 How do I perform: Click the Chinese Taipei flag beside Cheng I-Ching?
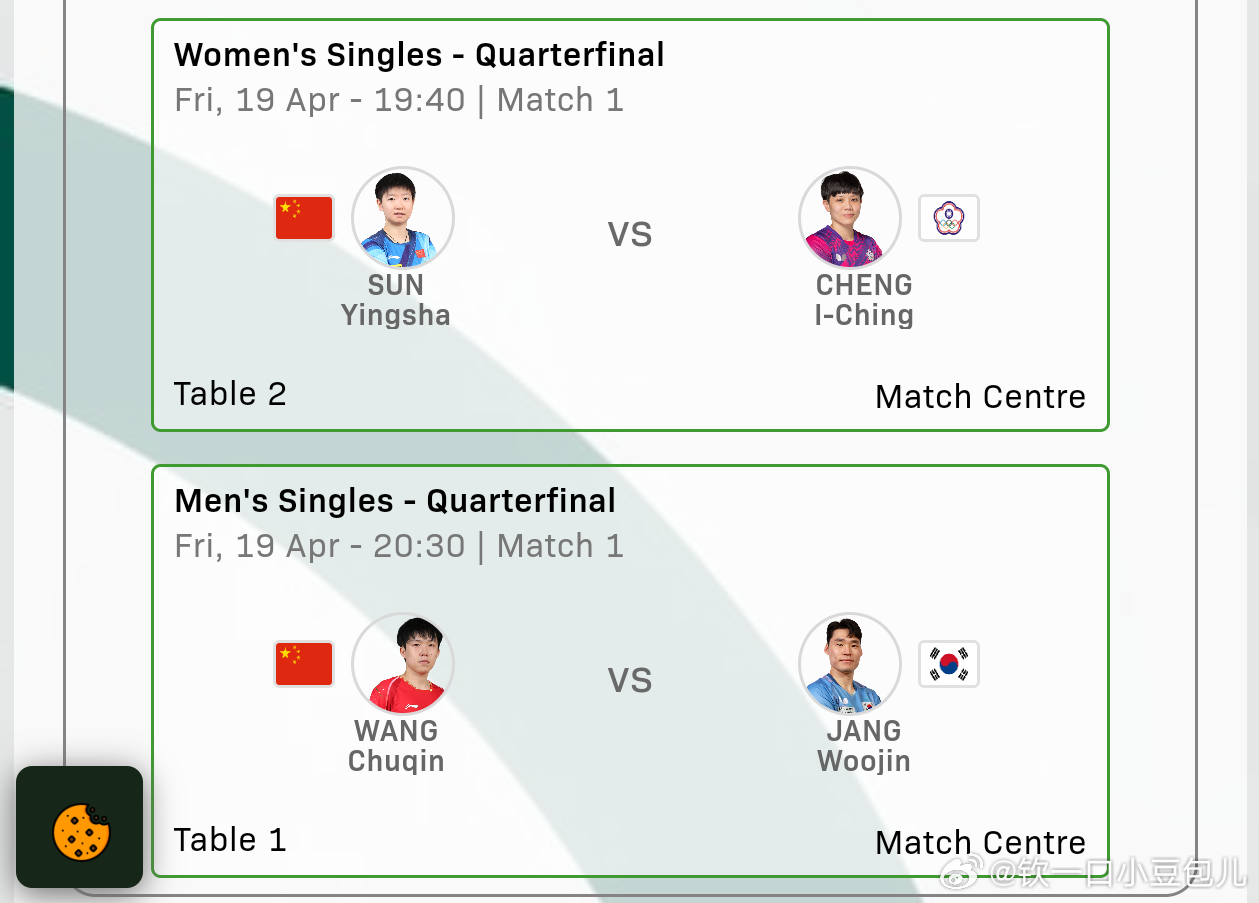[x=949, y=218]
